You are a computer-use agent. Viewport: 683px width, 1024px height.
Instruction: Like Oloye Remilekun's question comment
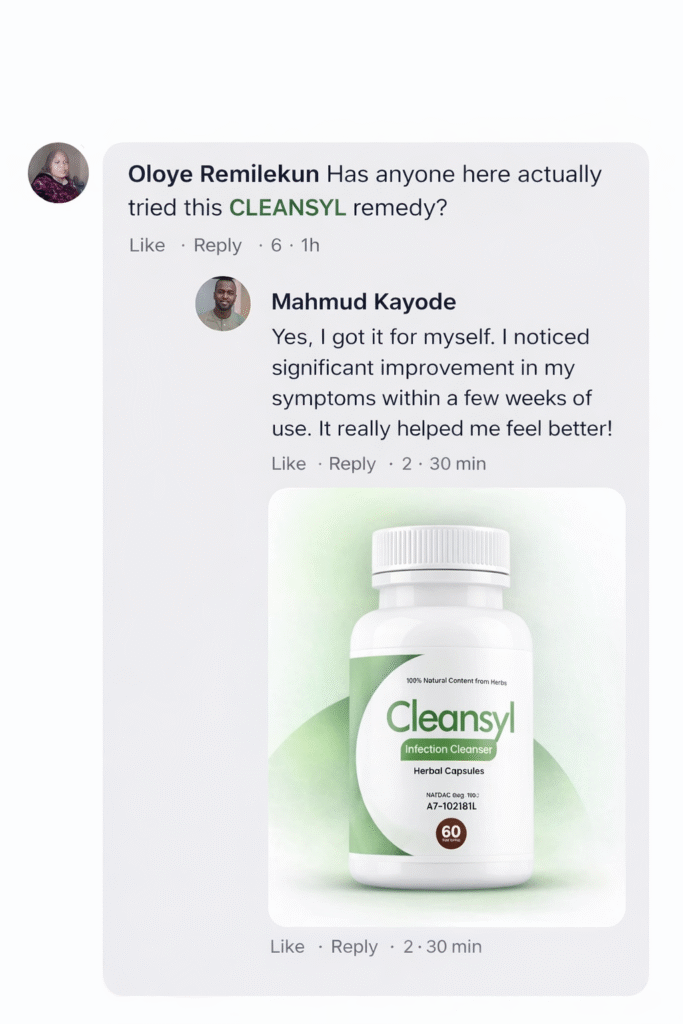147,245
